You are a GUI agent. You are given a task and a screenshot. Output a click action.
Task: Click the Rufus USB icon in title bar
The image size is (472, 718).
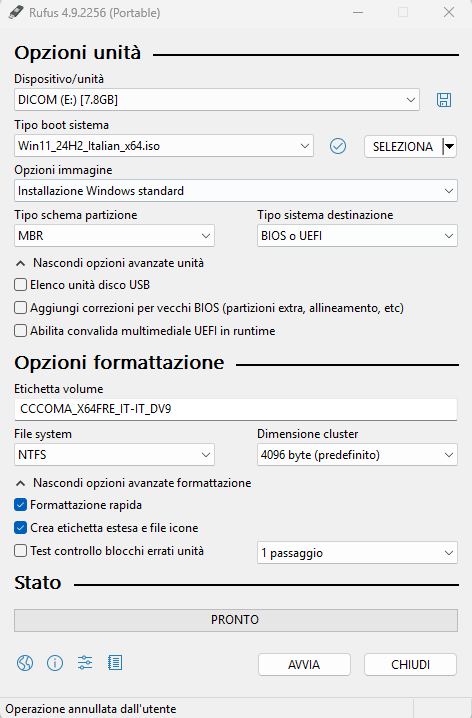[x=16, y=12]
